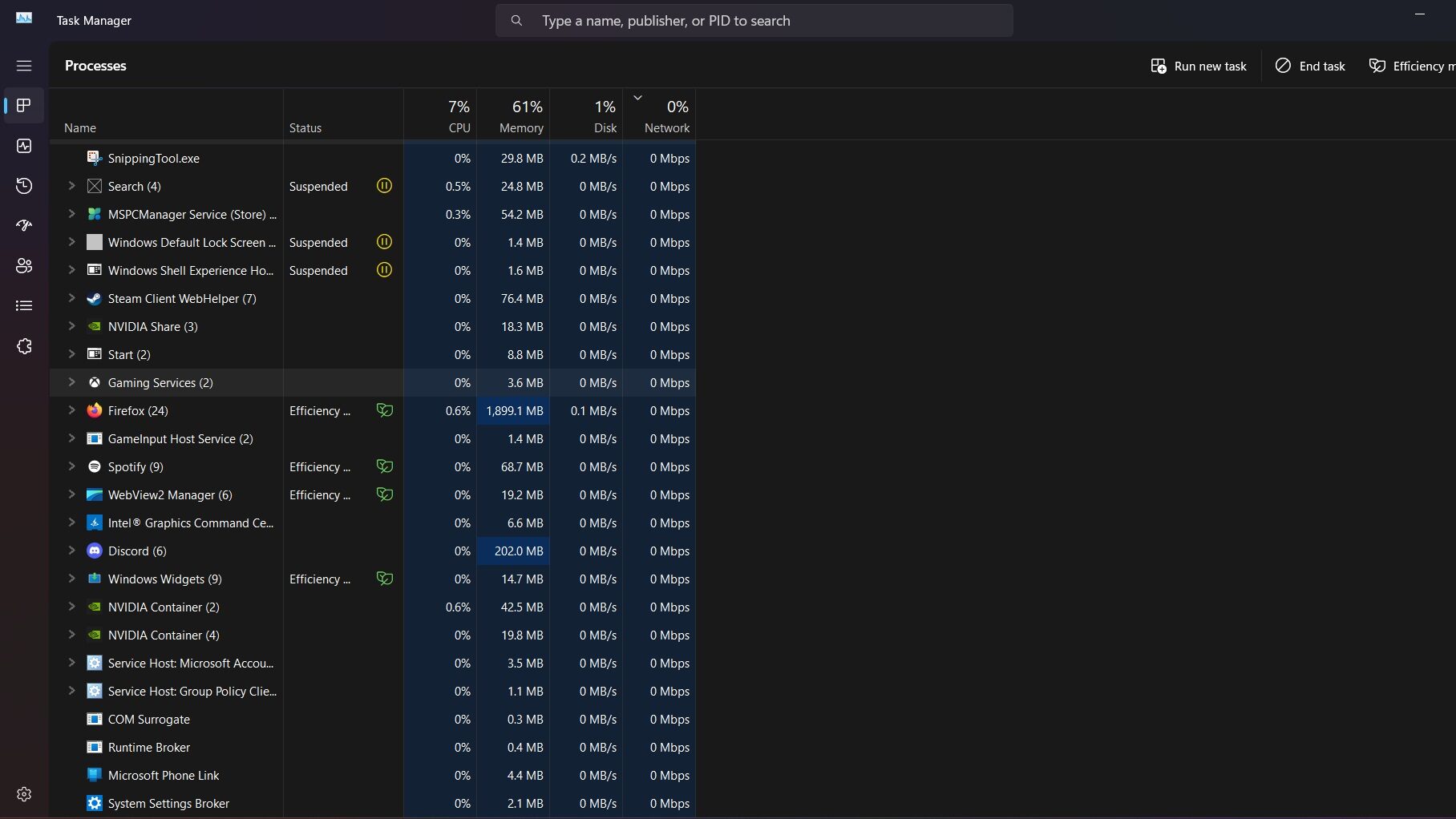
Task: Sort processes by CPU column
Action: 440,115
